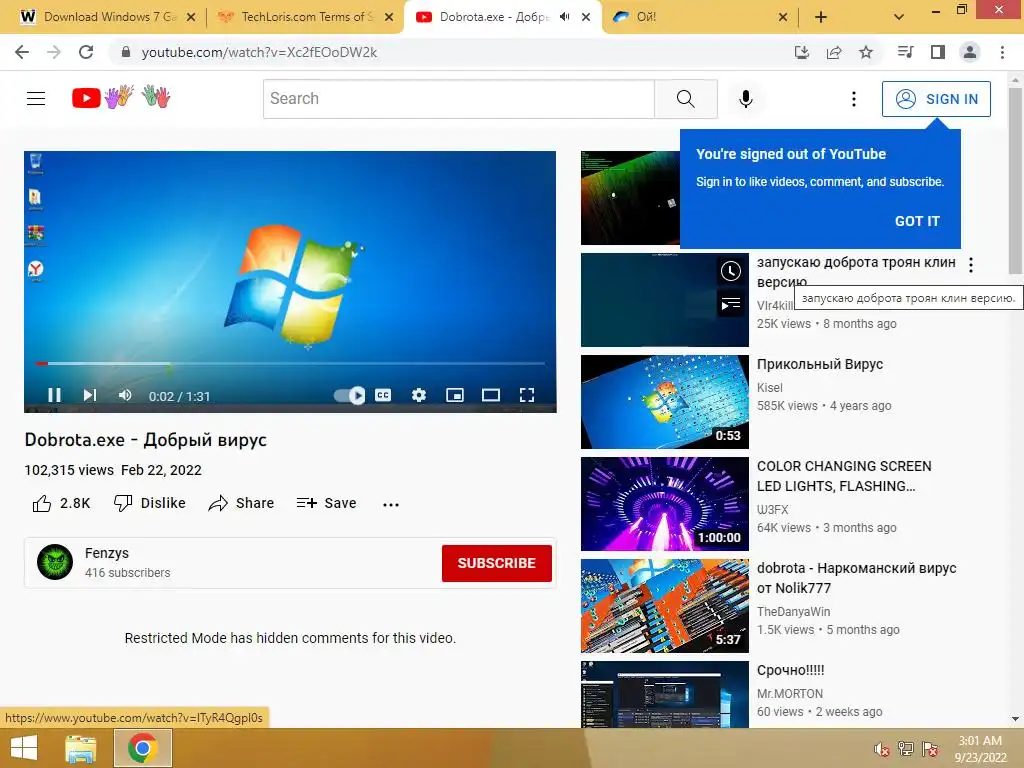Go back to the previous page
The height and width of the screenshot is (768, 1024).
click(x=22, y=52)
